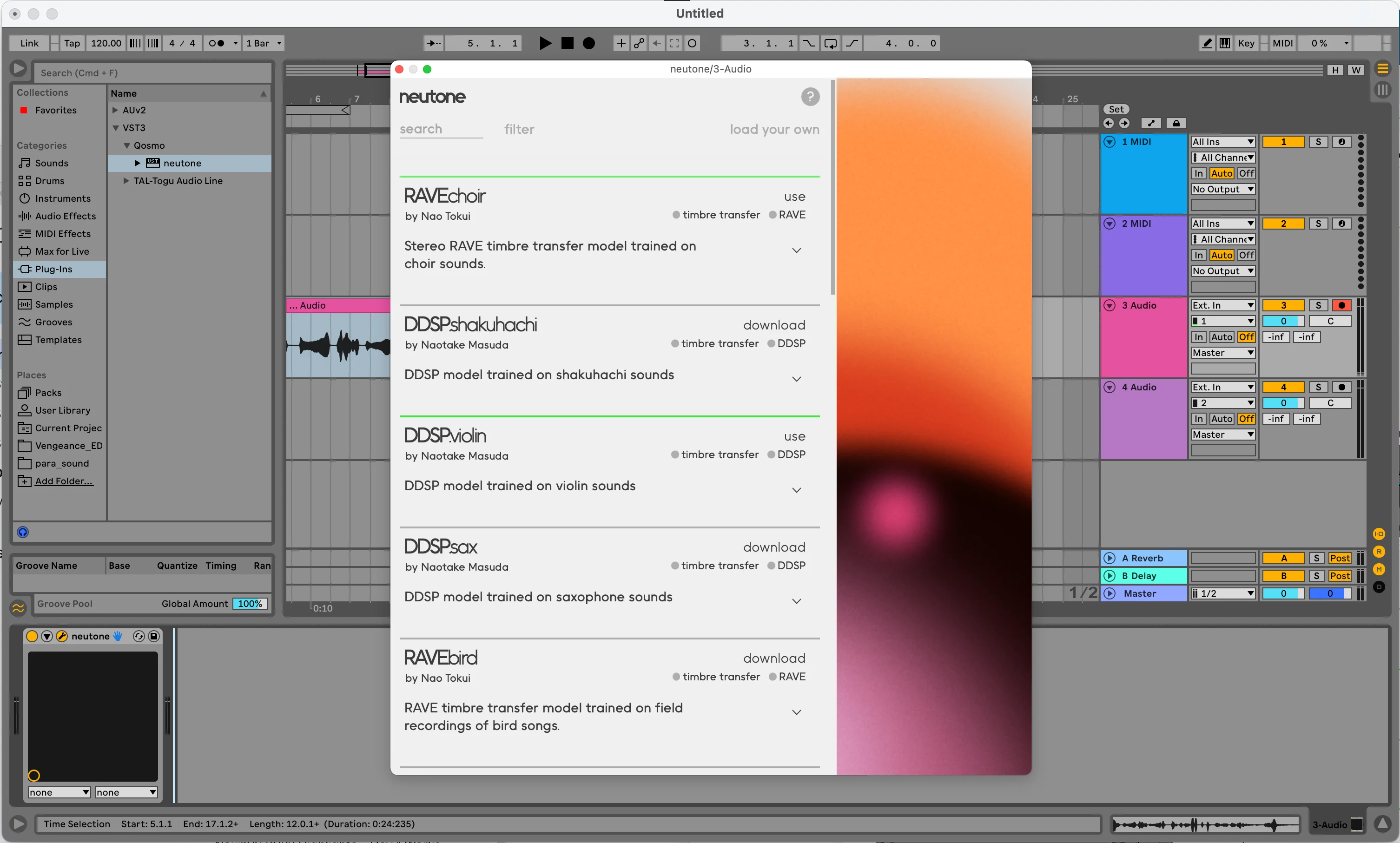Toggle neutone device activator on/off

point(33,636)
